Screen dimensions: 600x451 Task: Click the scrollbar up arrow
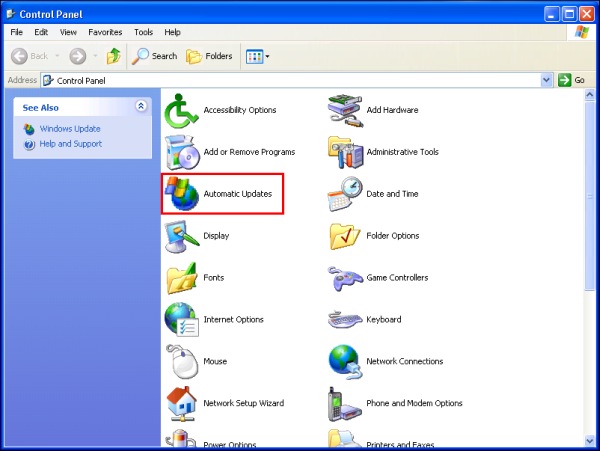point(590,94)
